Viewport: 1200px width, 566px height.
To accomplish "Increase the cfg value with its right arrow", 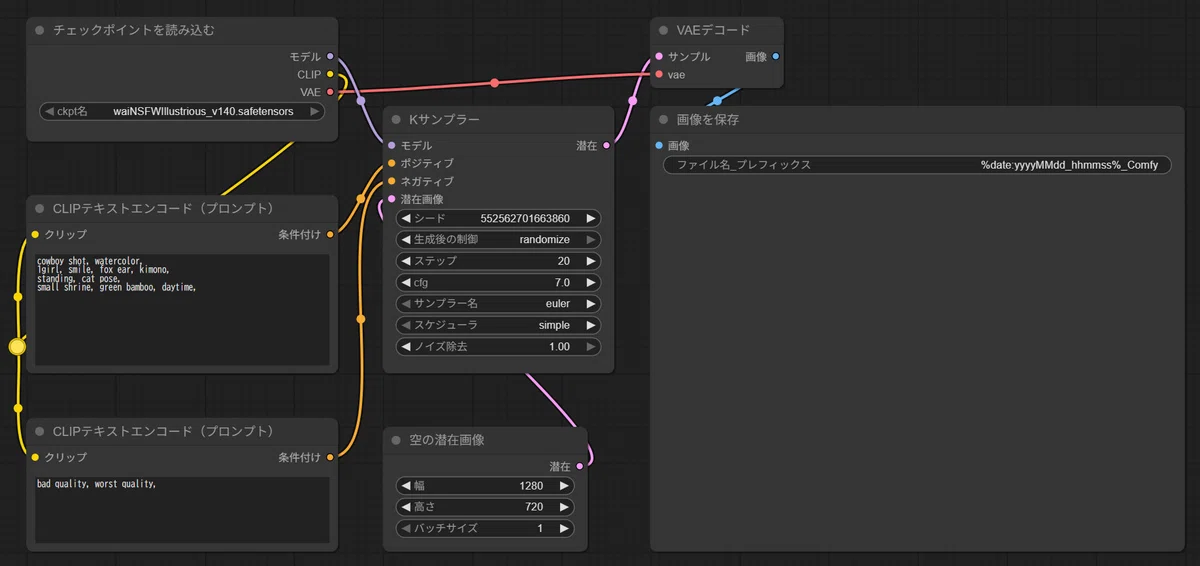I will 591,282.
